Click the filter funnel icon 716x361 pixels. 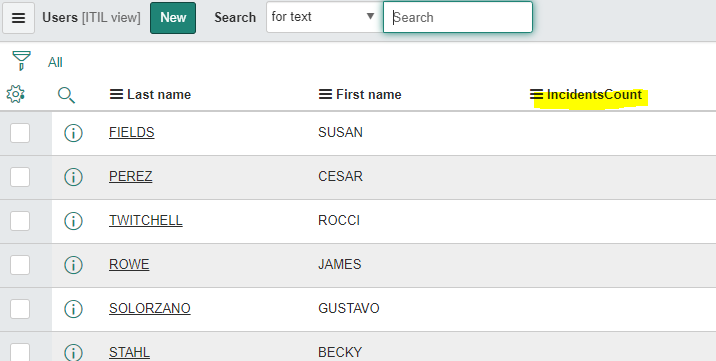coord(21,61)
